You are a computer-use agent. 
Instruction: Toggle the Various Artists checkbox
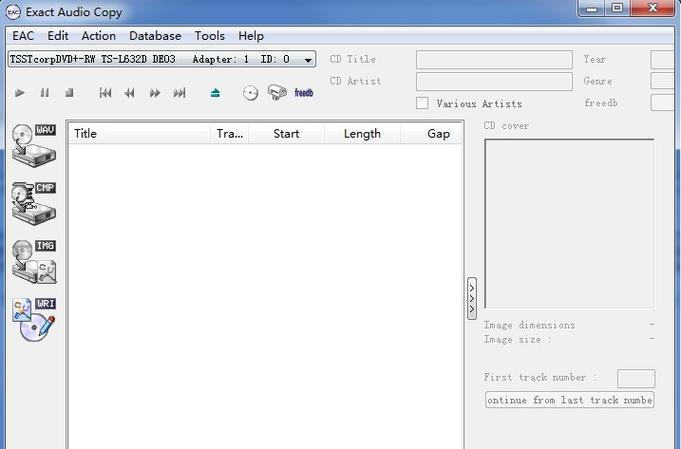point(422,103)
